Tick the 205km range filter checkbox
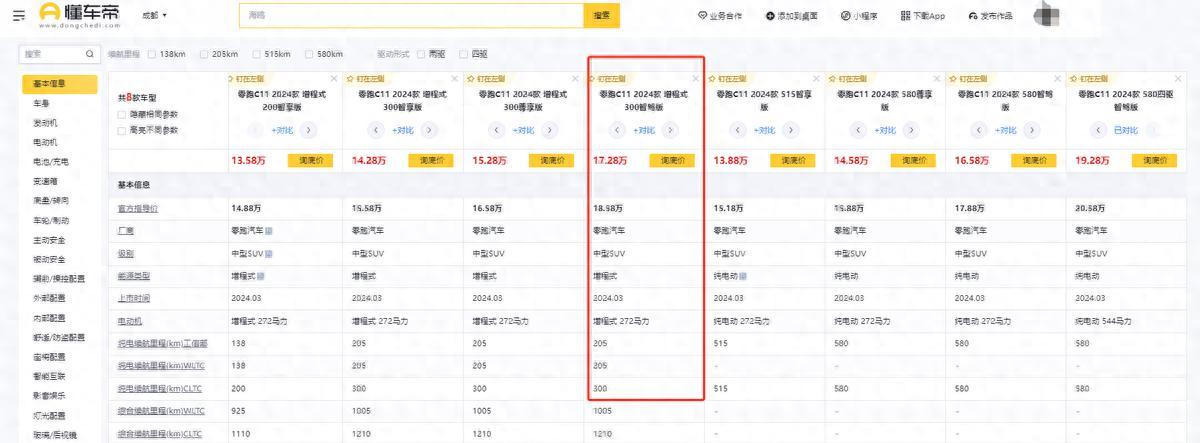The width and height of the screenshot is (1200, 443). (x=205, y=54)
